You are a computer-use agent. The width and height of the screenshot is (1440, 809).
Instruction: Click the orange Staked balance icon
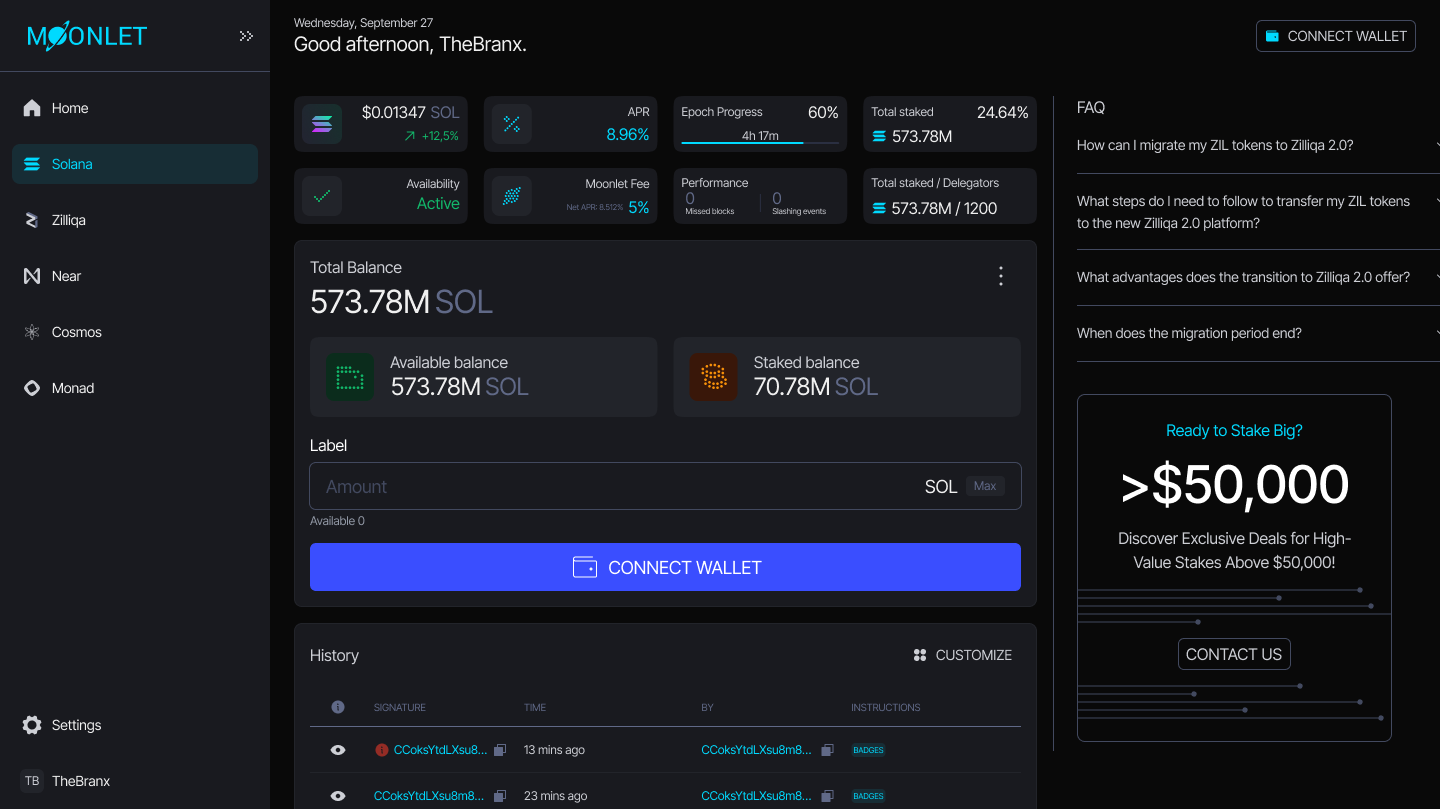click(x=714, y=377)
